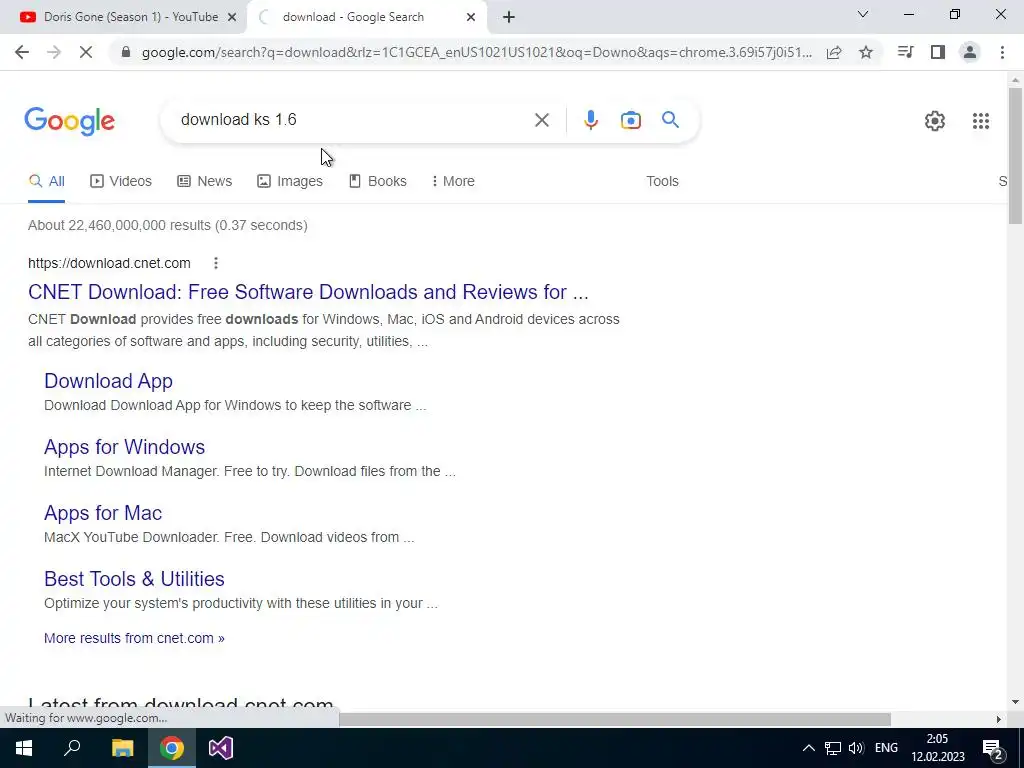Go back to the previous page
1024x768 pixels.
click(x=22, y=52)
